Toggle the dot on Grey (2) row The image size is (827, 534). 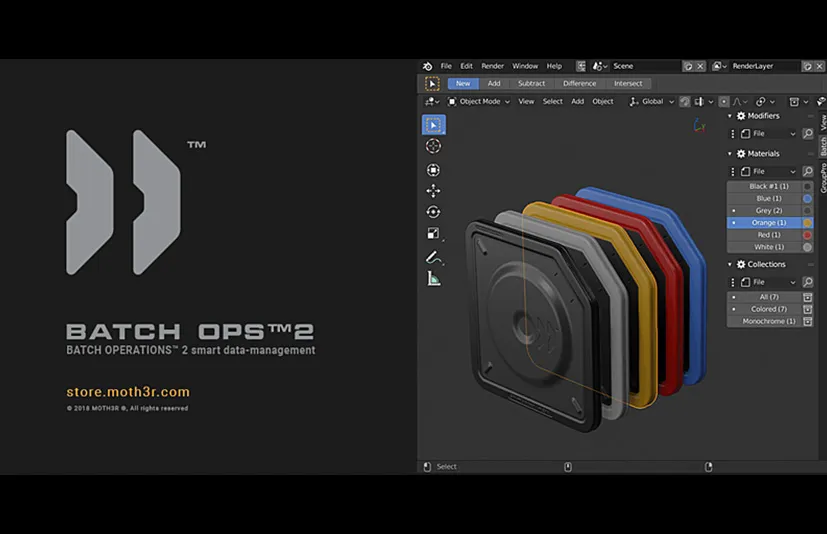click(734, 211)
